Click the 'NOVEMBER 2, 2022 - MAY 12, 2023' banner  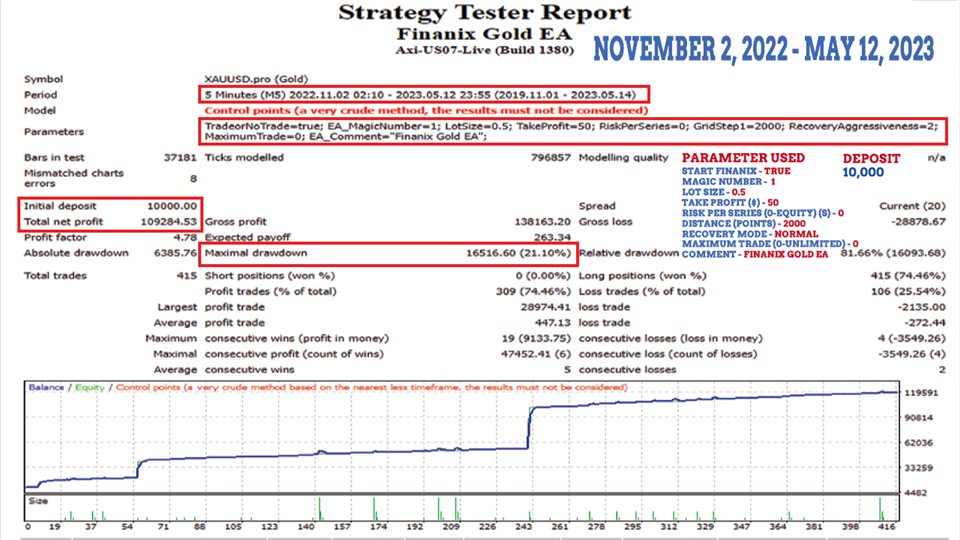click(763, 49)
